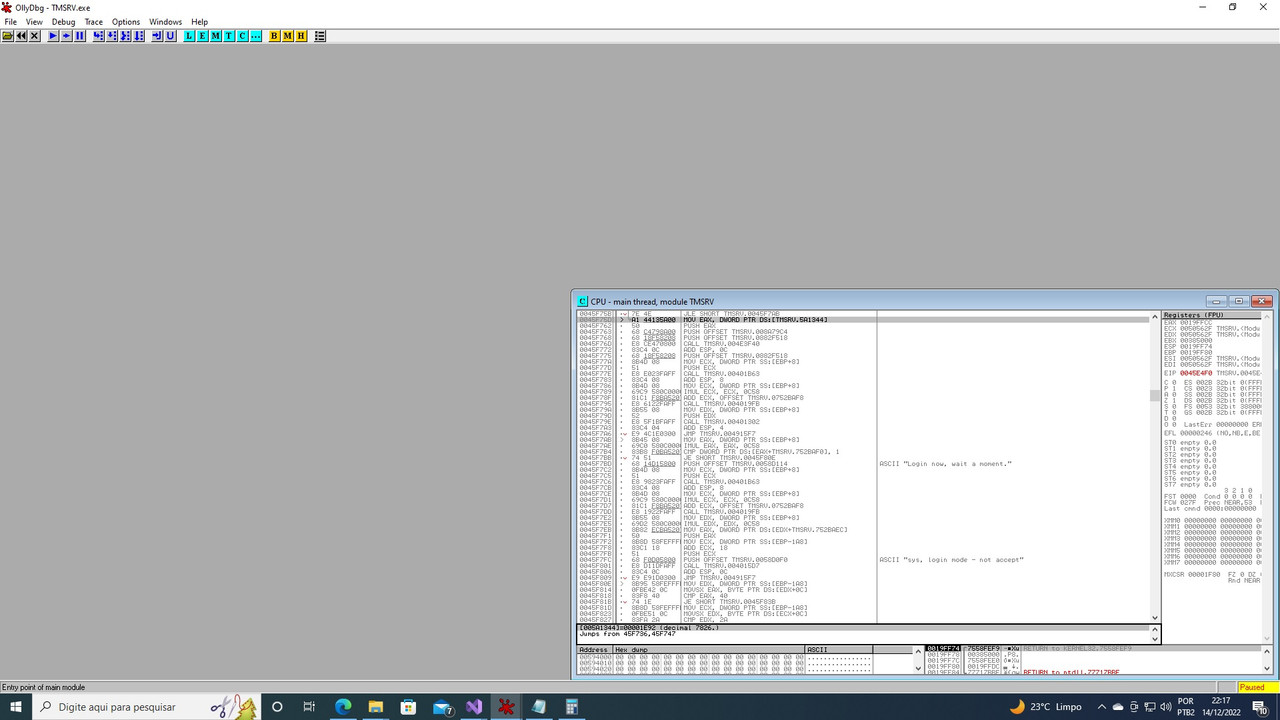Click the CPU window title bar icon
The height and width of the screenshot is (720, 1280).
[583, 301]
